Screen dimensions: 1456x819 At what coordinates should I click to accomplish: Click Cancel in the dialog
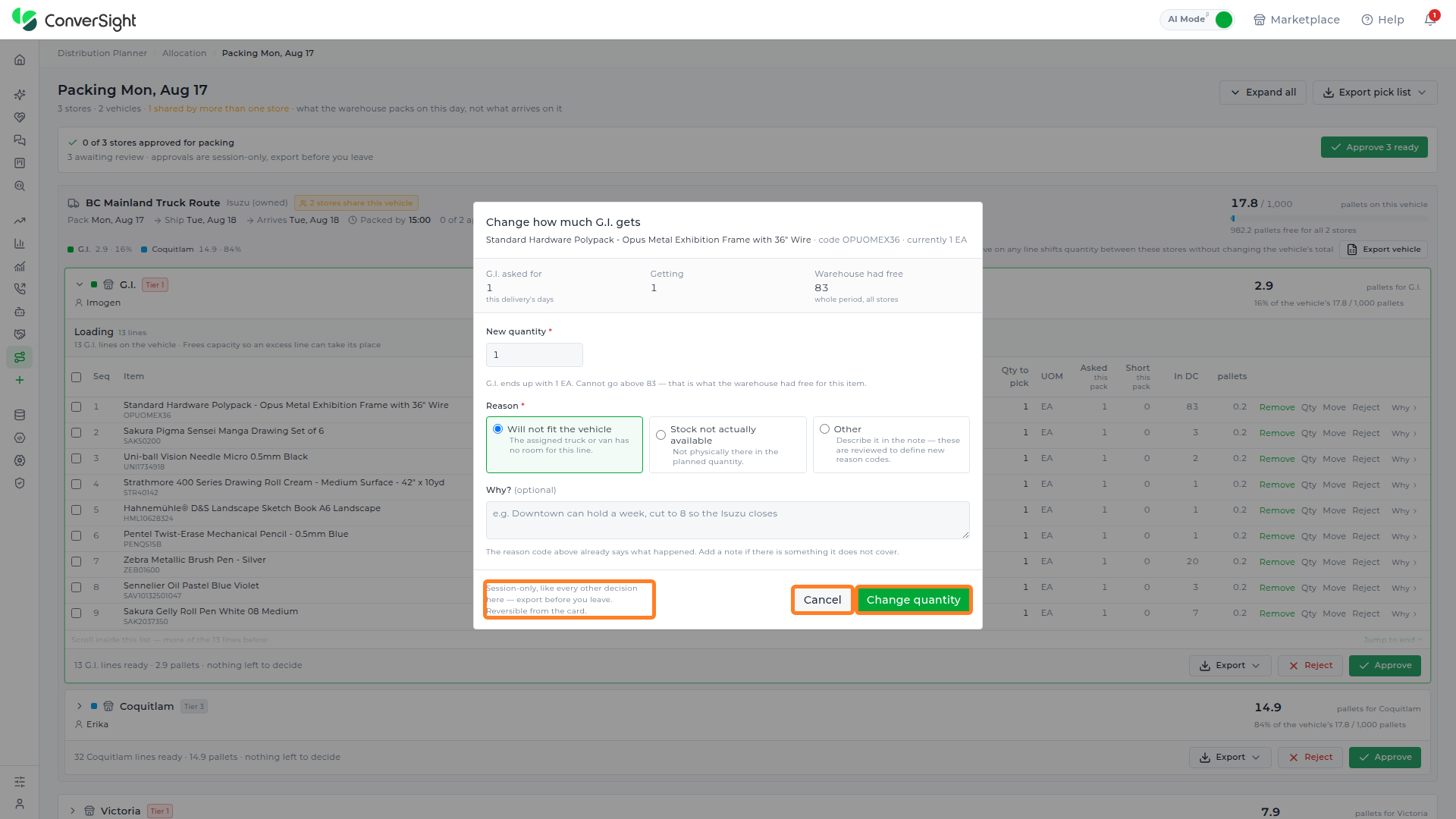tap(822, 600)
